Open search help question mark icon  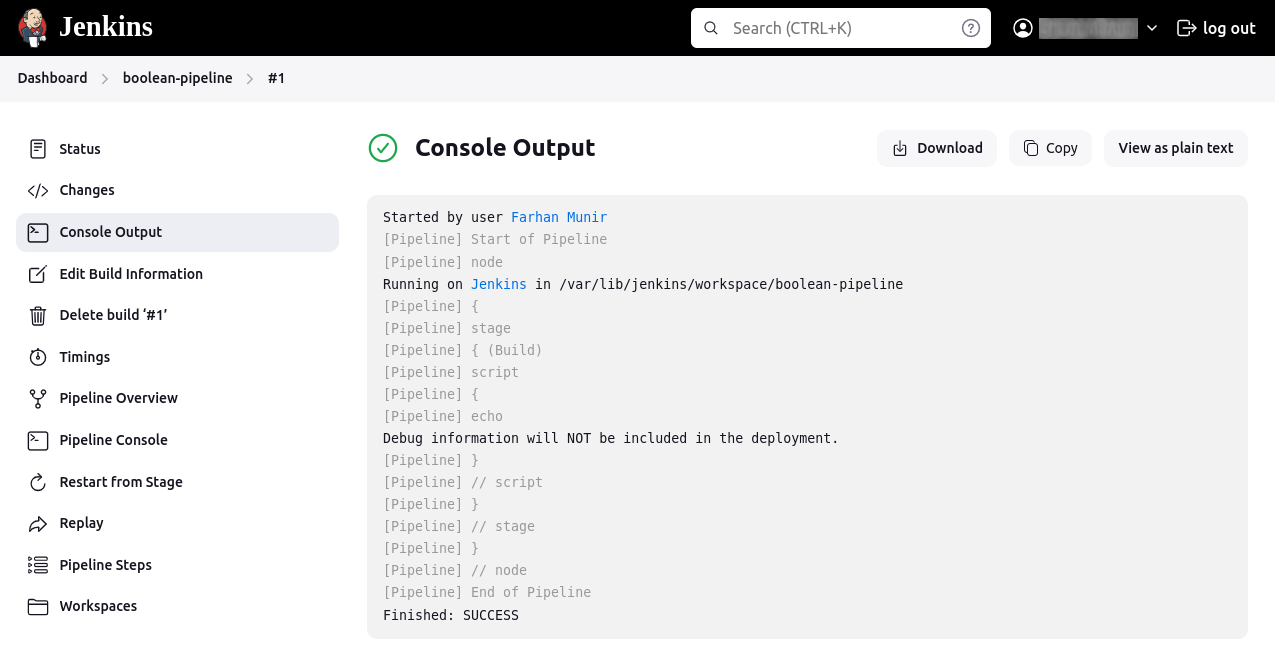pyautogui.click(x=970, y=28)
